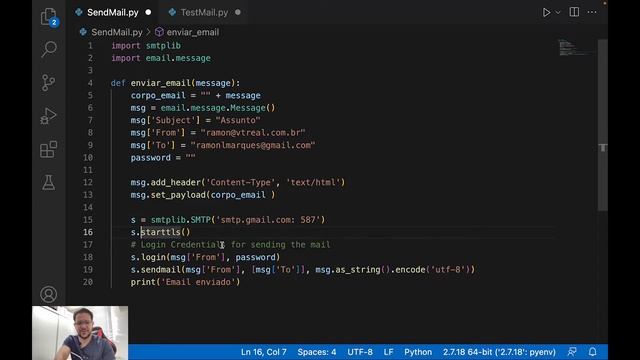Click the s.starttls() call
This screenshot has height=360, width=640.
(x=160, y=232)
